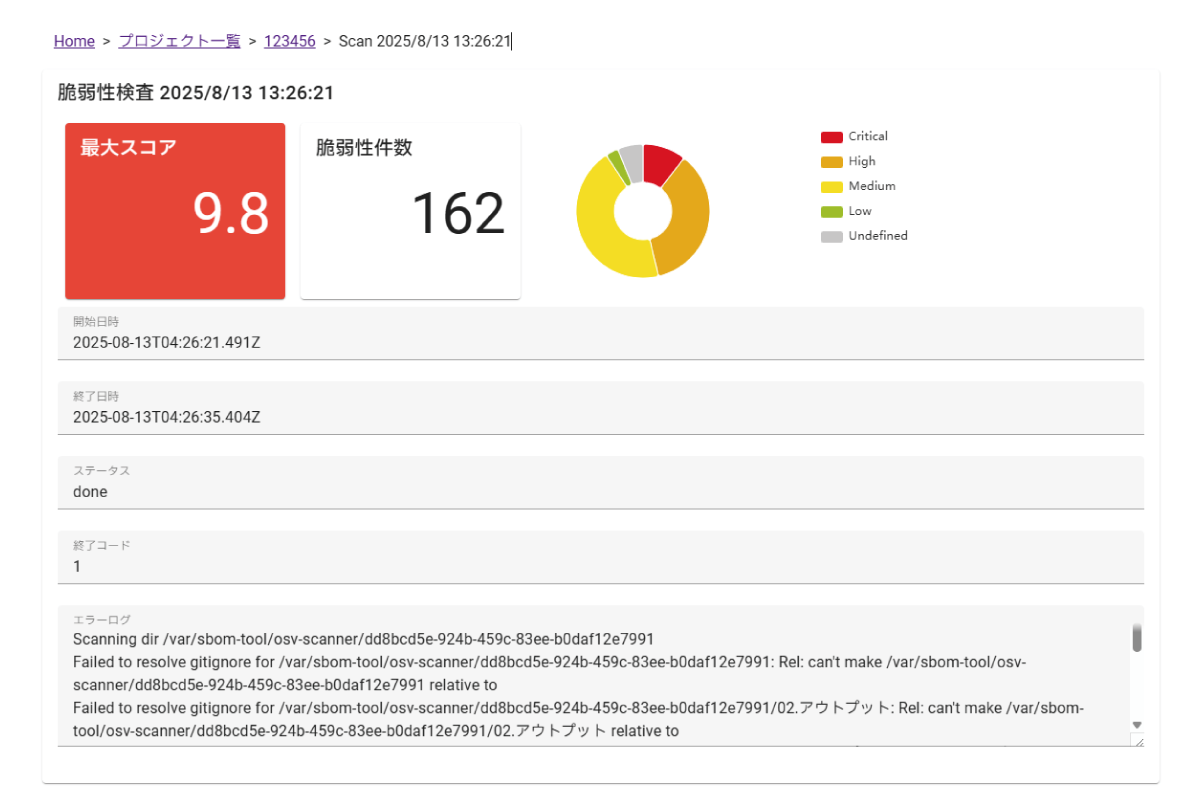1200x800 pixels.
Task: Click the 脆弱性件数 162 card
Action: [x=410, y=211]
